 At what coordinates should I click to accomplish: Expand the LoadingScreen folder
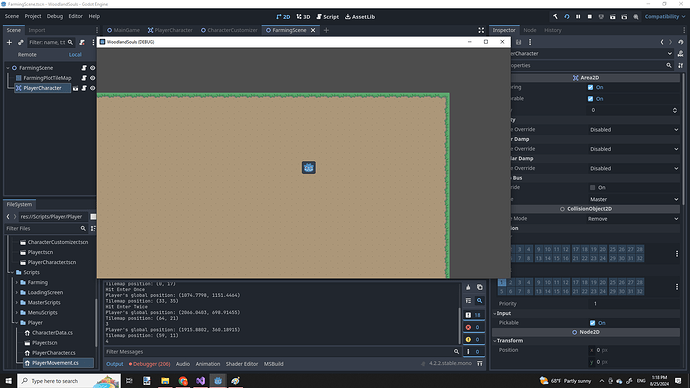(x=17, y=293)
